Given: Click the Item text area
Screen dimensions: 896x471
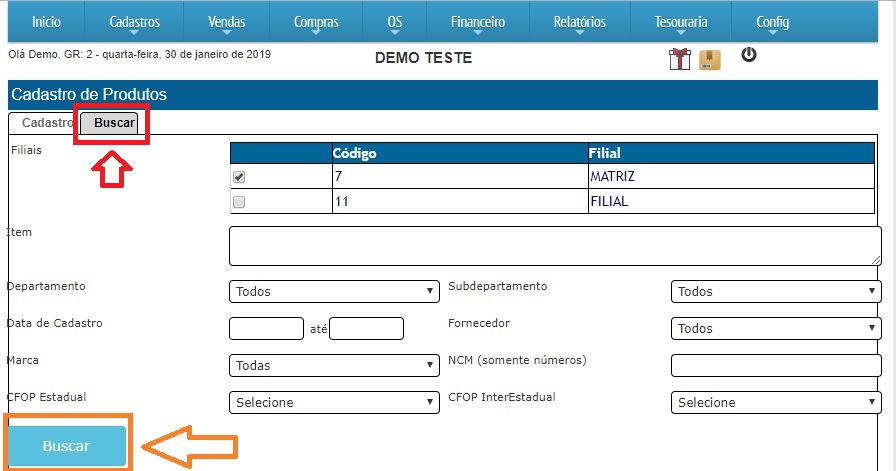Looking at the screenshot, I should coord(555,246).
